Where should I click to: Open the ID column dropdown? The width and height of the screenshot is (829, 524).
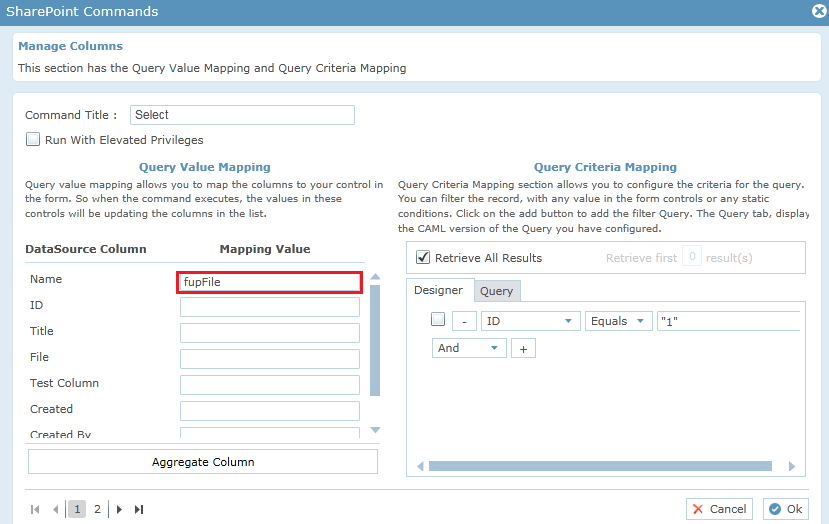[x=531, y=321]
